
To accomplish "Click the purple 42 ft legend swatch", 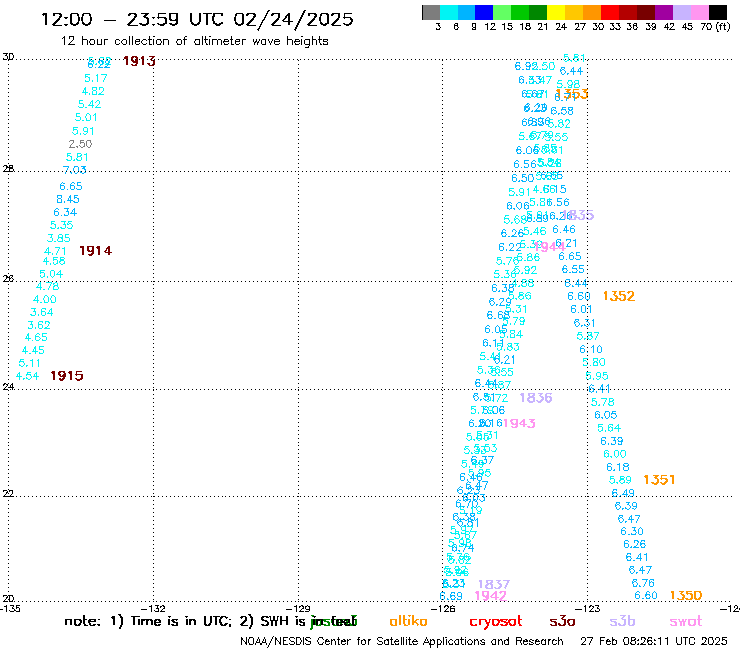I will click(x=664, y=12).
